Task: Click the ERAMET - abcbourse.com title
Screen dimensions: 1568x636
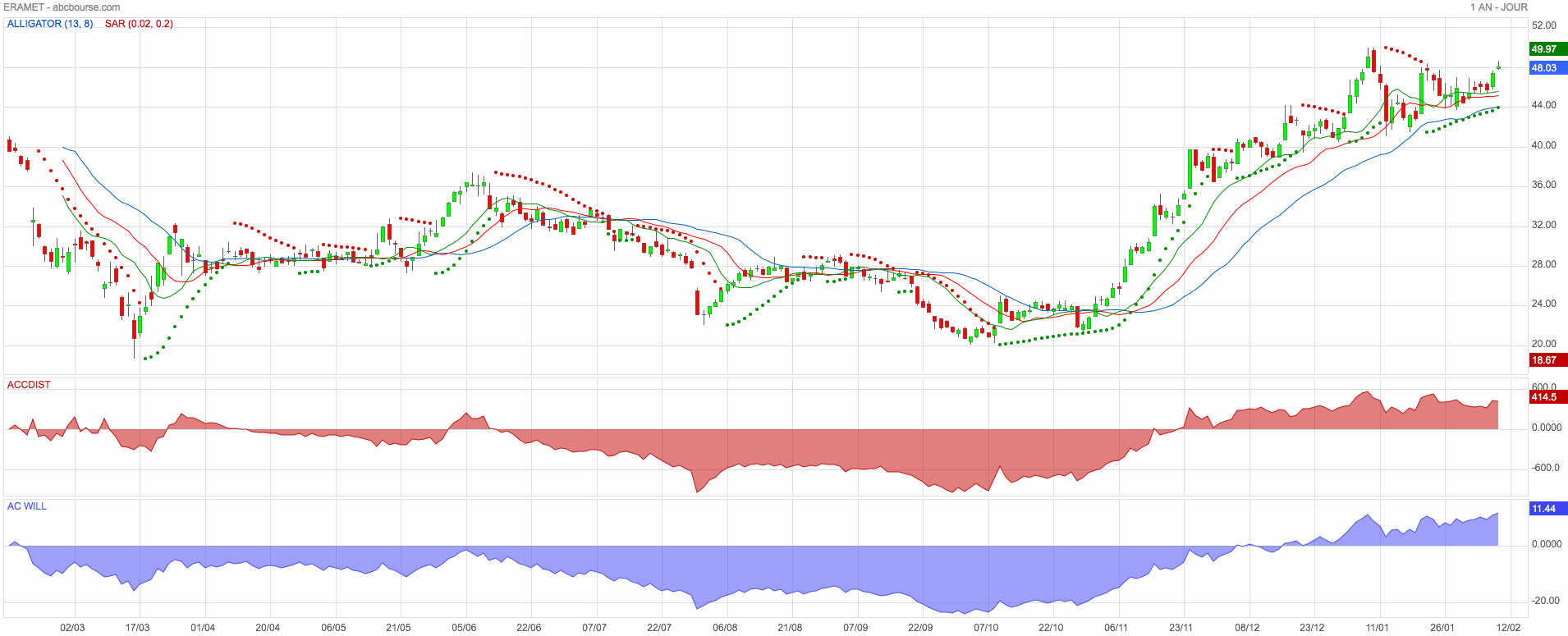Action: (x=62, y=7)
